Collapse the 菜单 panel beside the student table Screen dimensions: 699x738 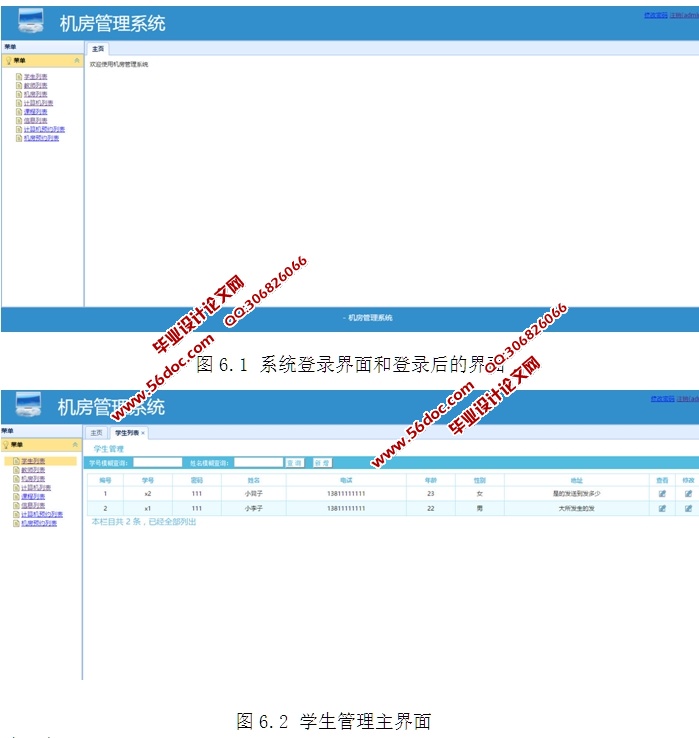pyautogui.click(x=76, y=444)
